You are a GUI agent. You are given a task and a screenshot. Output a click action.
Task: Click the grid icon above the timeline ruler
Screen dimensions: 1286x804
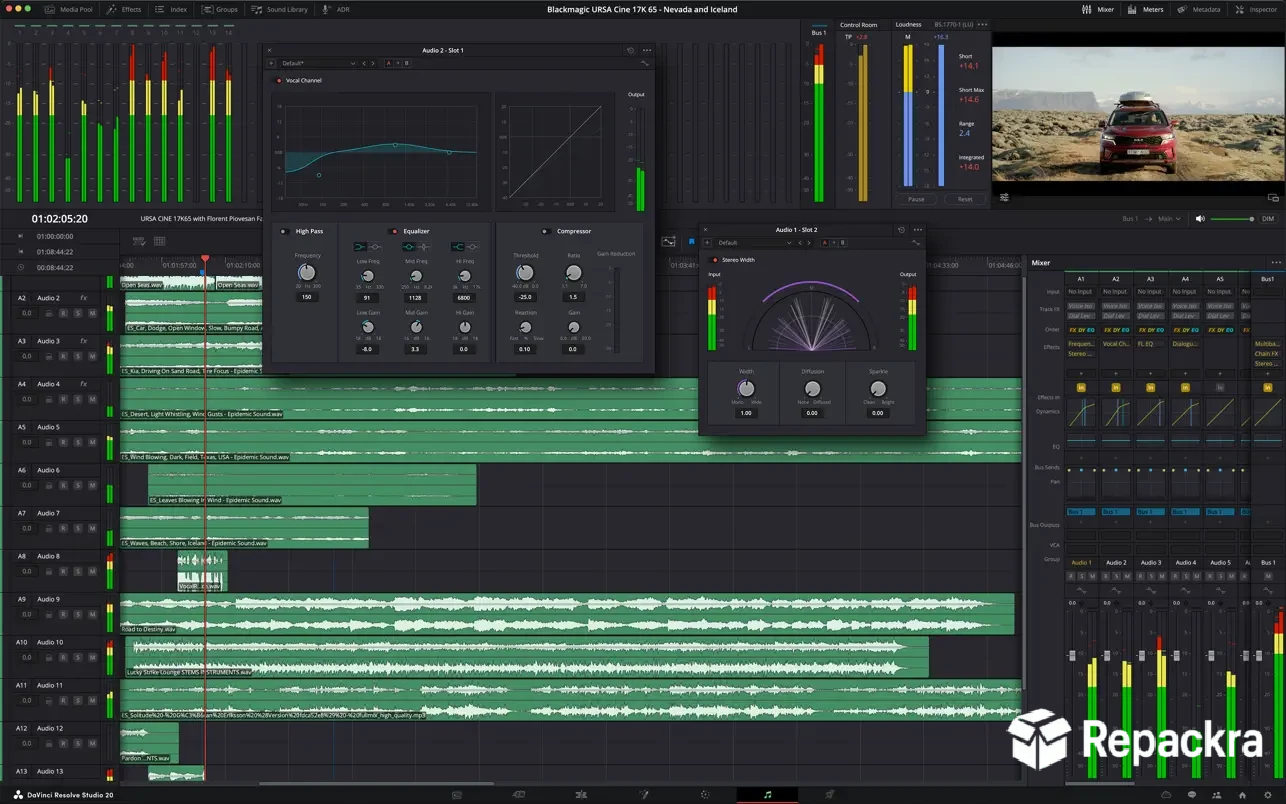click(160, 241)
